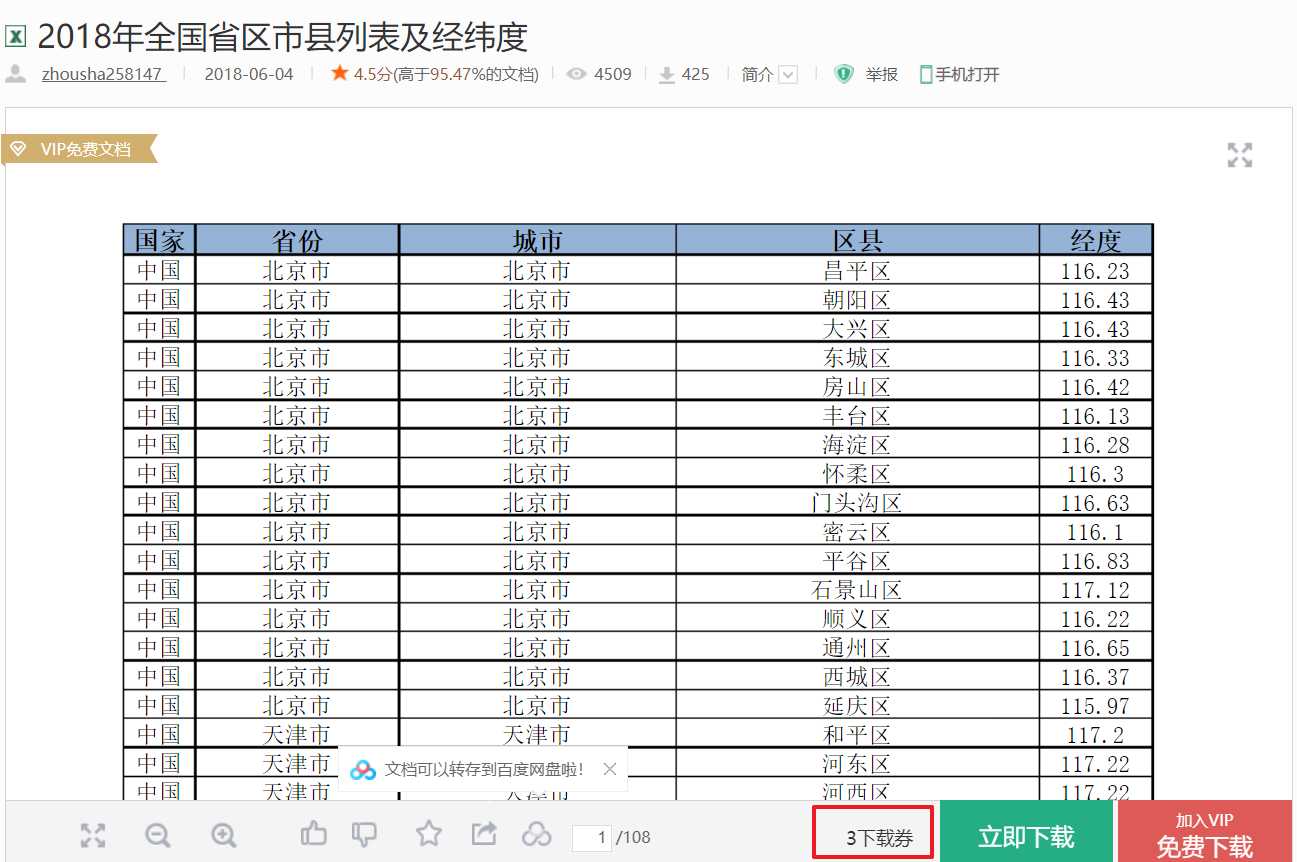The width and height of the screenshot is (1297, 862).
Task: Select the 西城区 cell
Action: click(x=857, y=677)
